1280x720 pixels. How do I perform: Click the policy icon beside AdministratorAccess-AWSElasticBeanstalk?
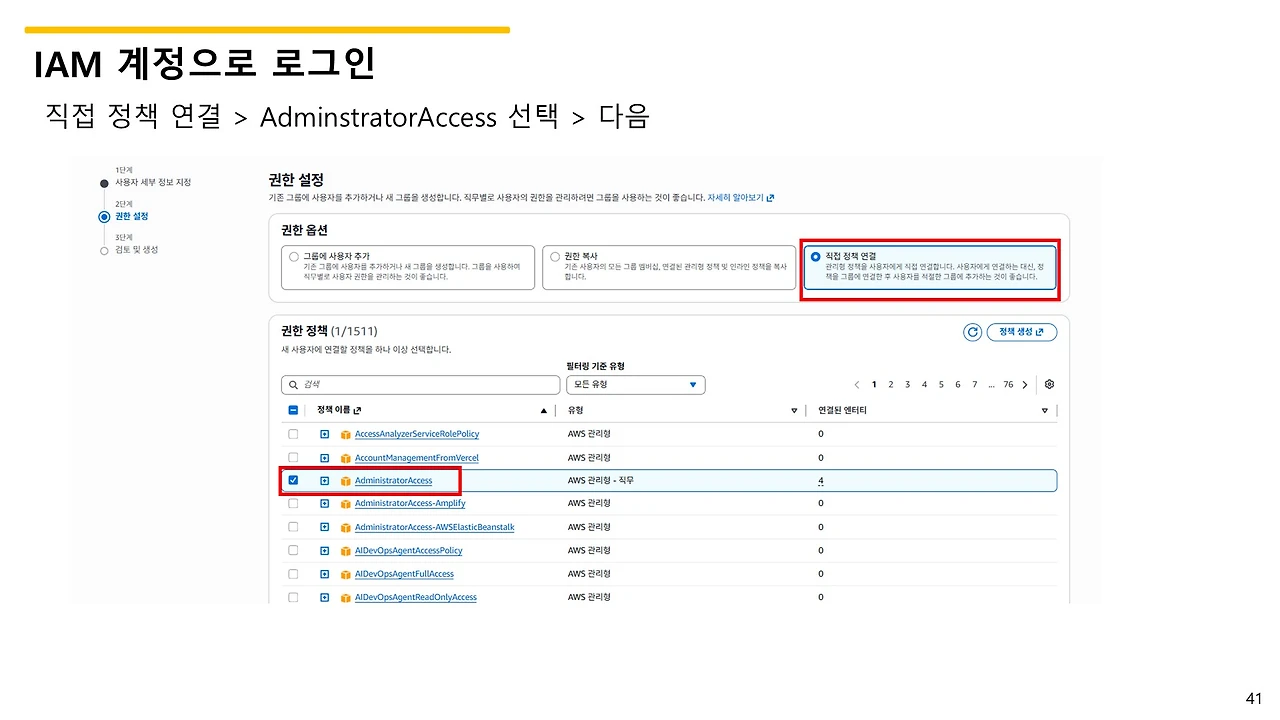click(x=346, y=527)
